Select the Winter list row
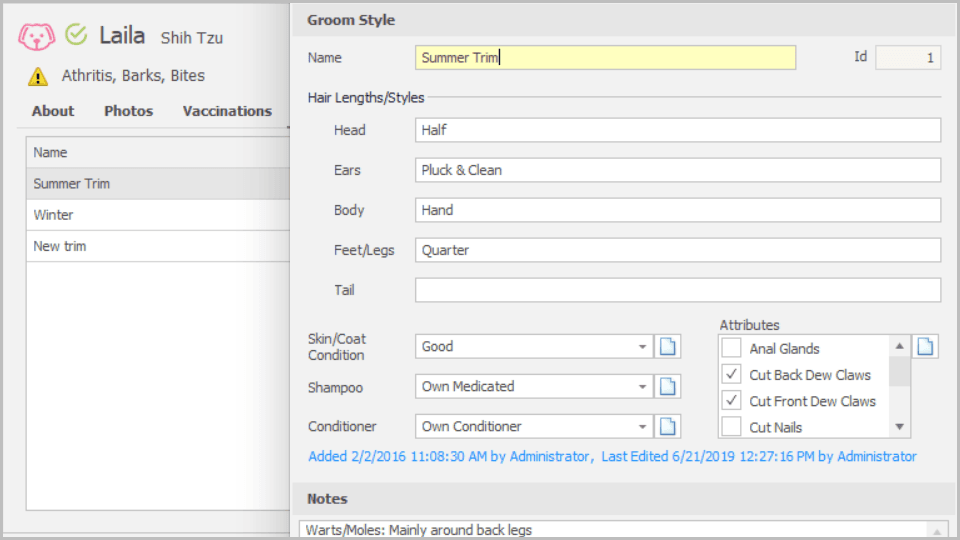 point(158,215)
